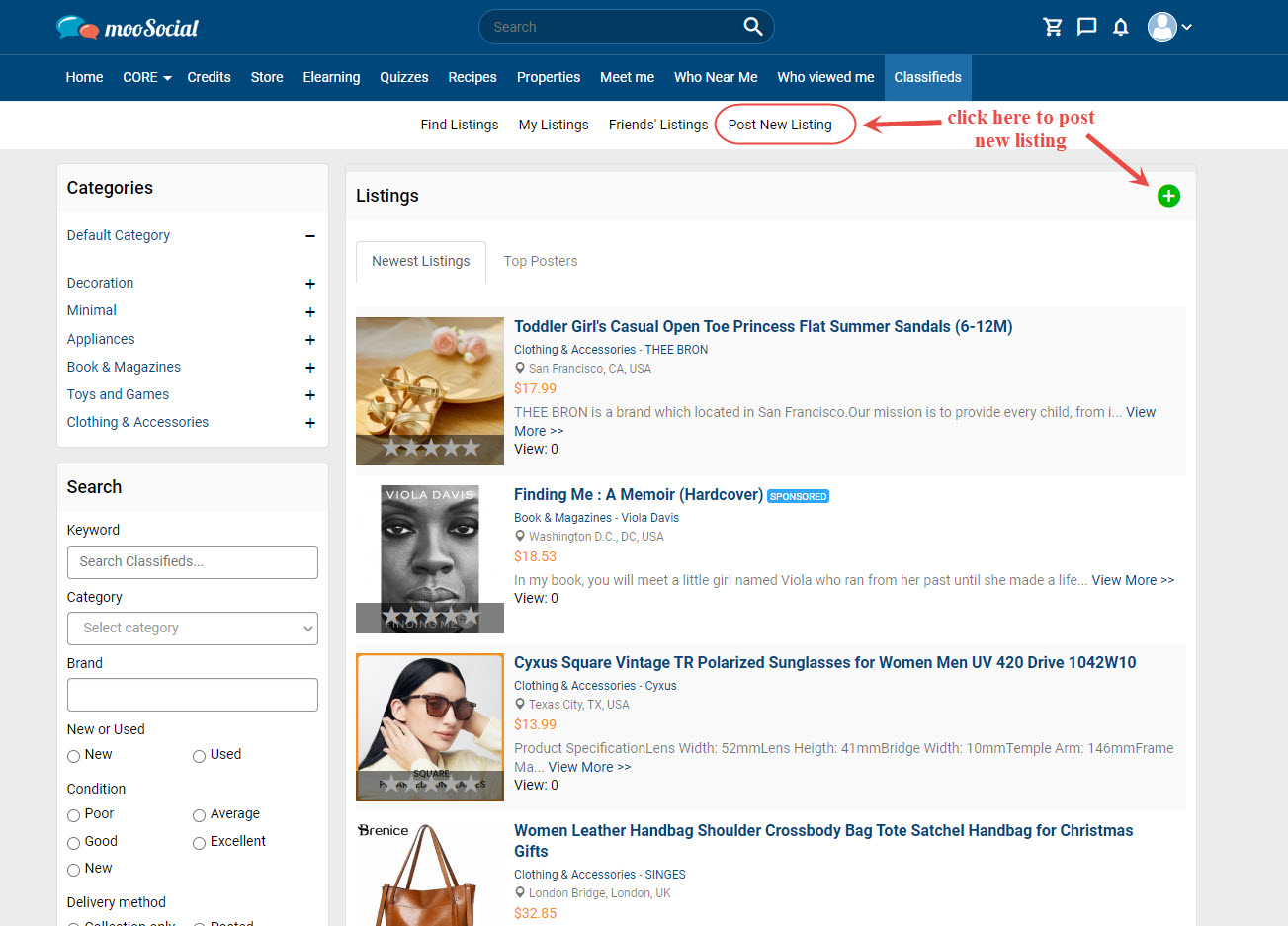Open the Recipes menu item
Viewport: 1288px width, 926px height.
pos(472,77)
